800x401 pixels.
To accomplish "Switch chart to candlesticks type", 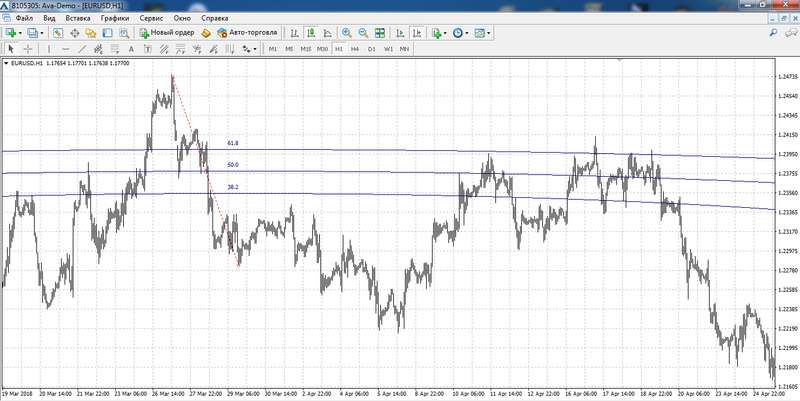I will 311,33.
